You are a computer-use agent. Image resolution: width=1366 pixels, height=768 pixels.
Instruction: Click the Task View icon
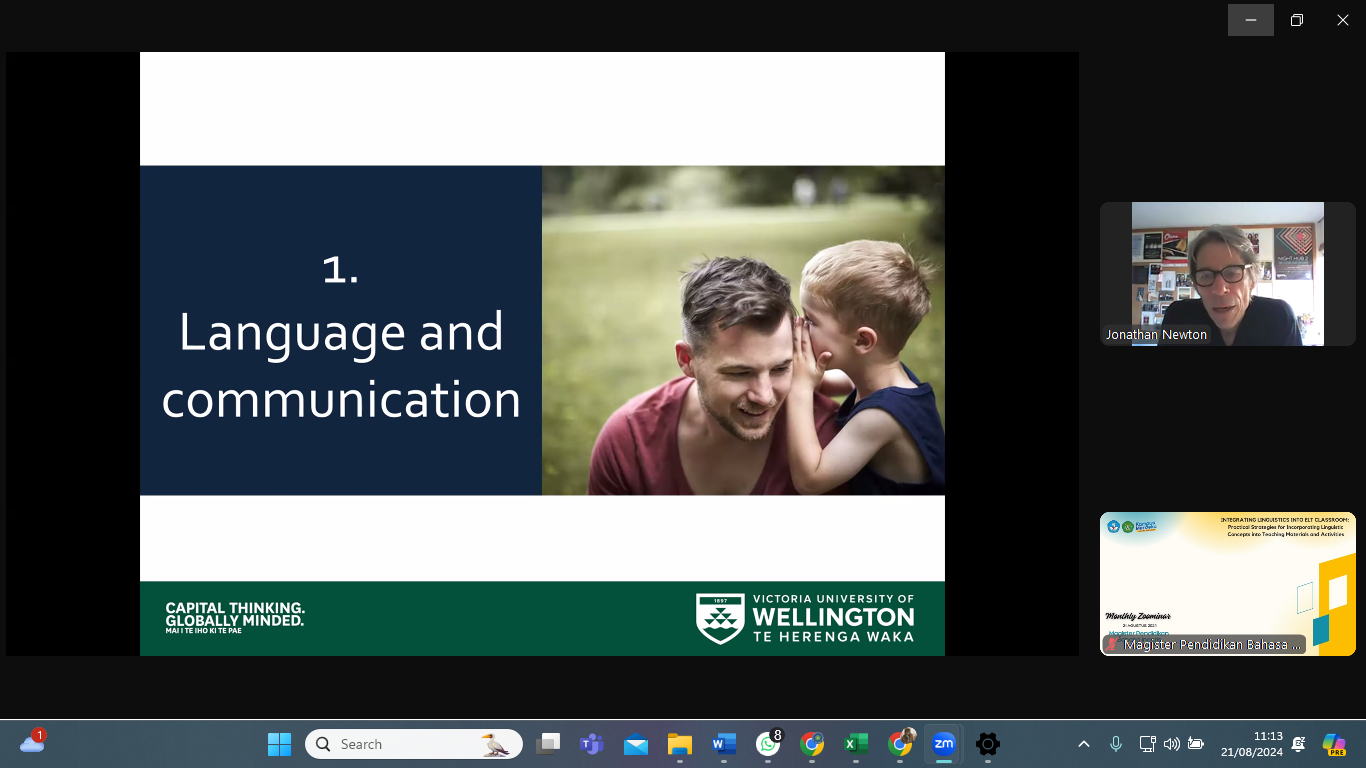click(548, 744)
